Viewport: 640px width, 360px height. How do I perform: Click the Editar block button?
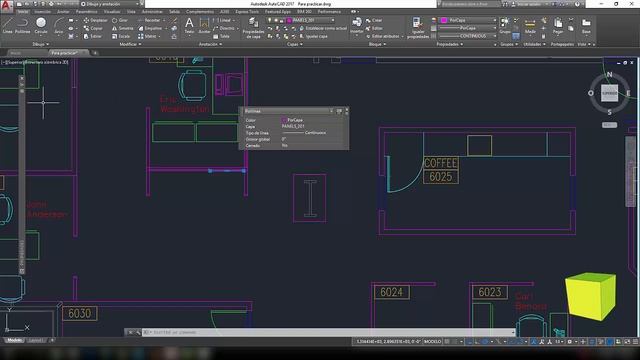pos(374,28)
